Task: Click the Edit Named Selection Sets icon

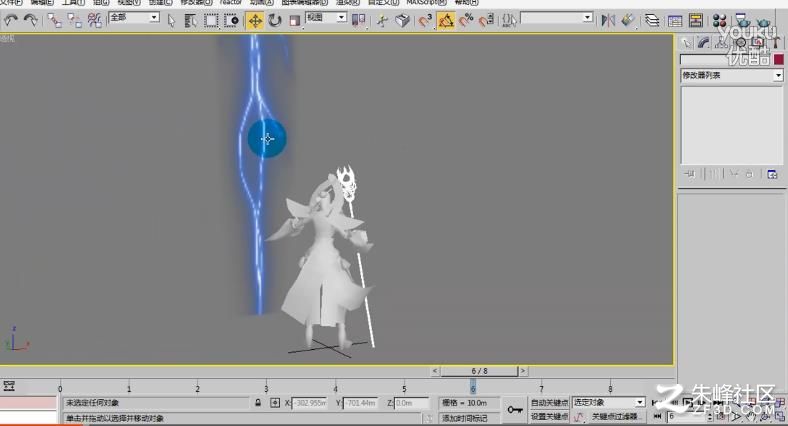Action: (509, 21)
